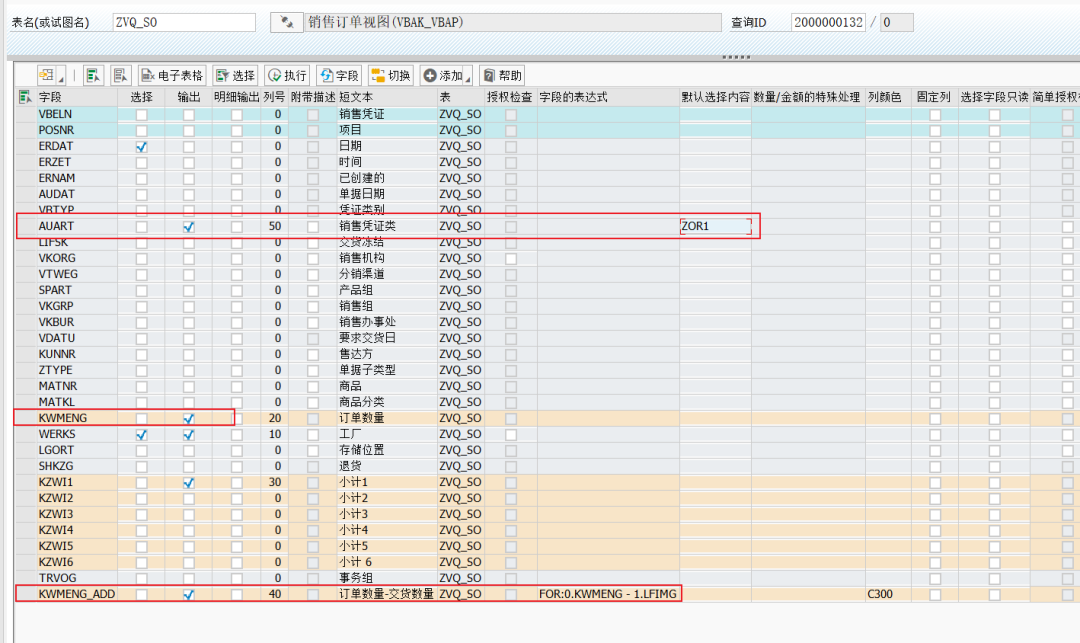
Task: Click the short text 要求交货日 cell
Action: point(387,338)
